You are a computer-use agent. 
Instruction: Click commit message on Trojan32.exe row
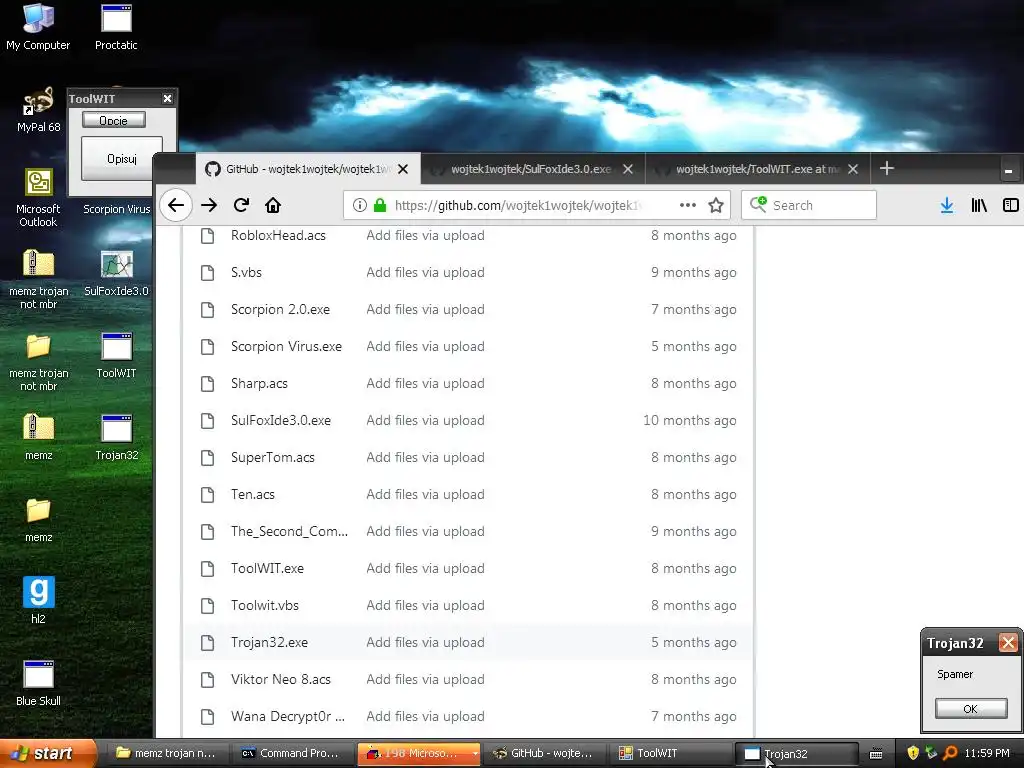point(425,643)
